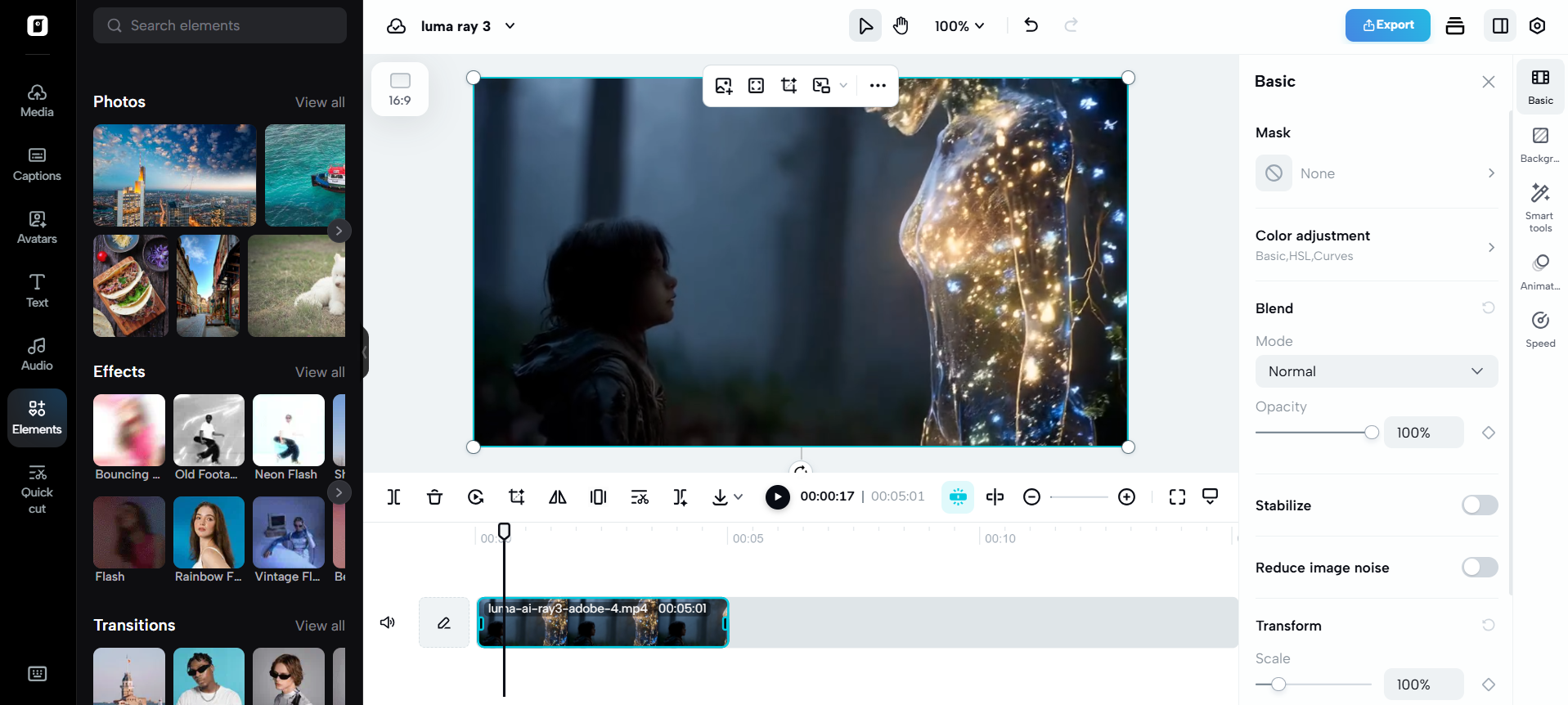This screenshot has height=705, width=1568.
Task: Open the Blend mode Normal dropdown
Action: 1377,371
